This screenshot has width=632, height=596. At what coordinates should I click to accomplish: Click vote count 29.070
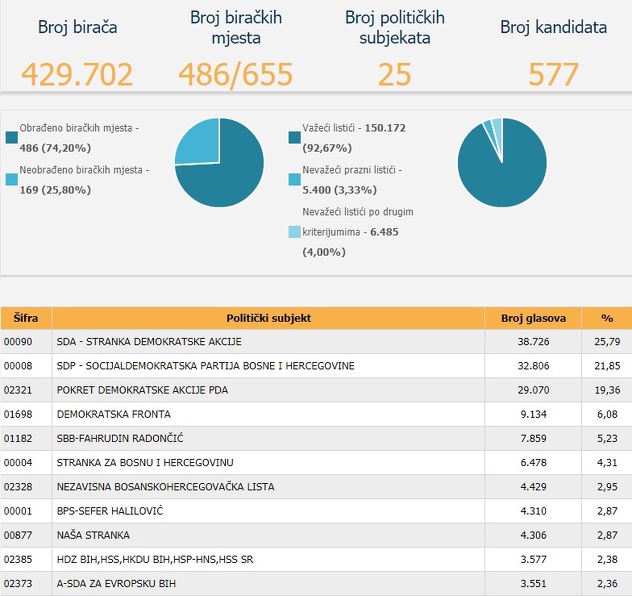click(533, 390)
